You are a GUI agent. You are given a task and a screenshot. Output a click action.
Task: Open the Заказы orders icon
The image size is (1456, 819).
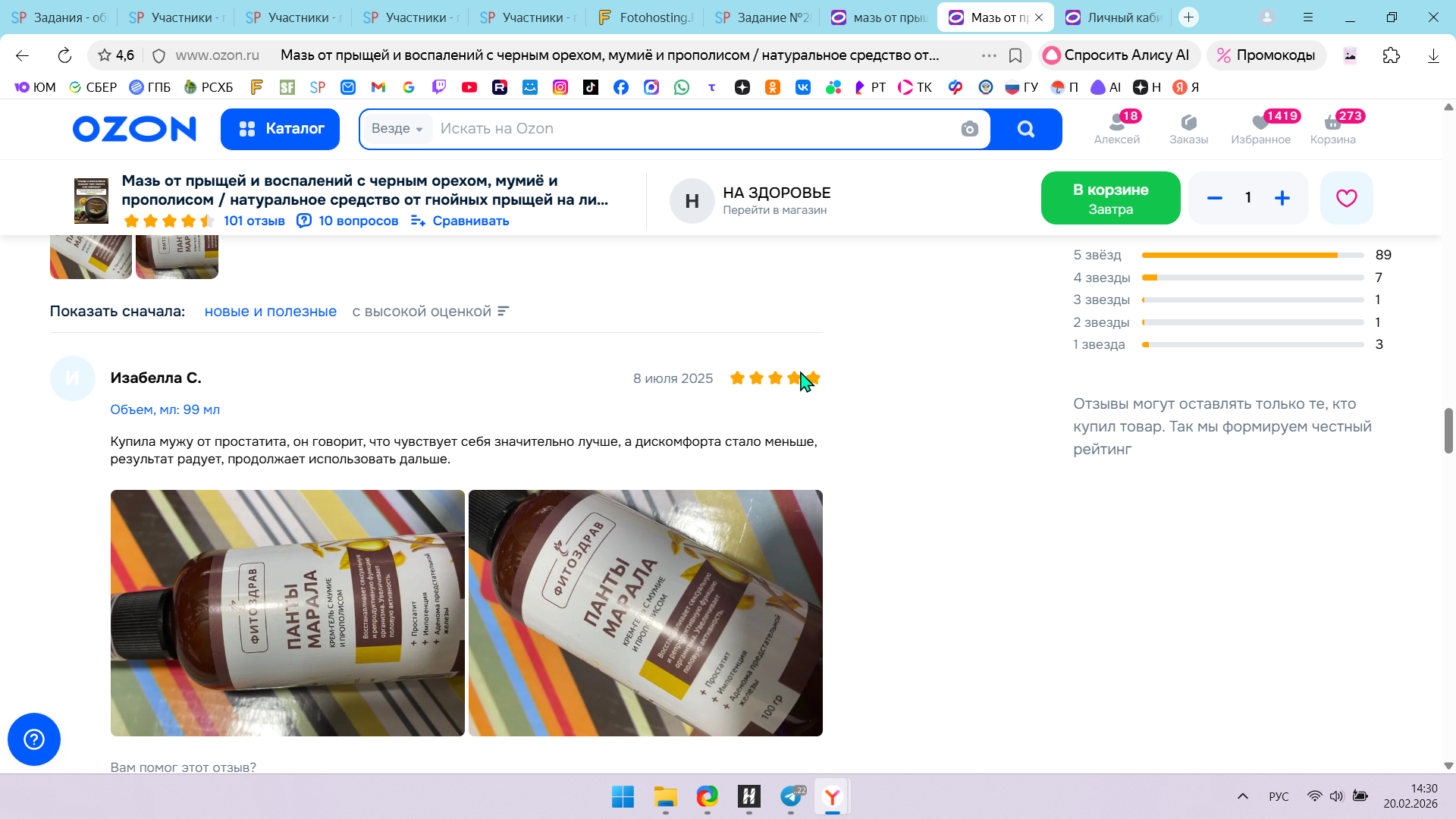[1188, 128]
